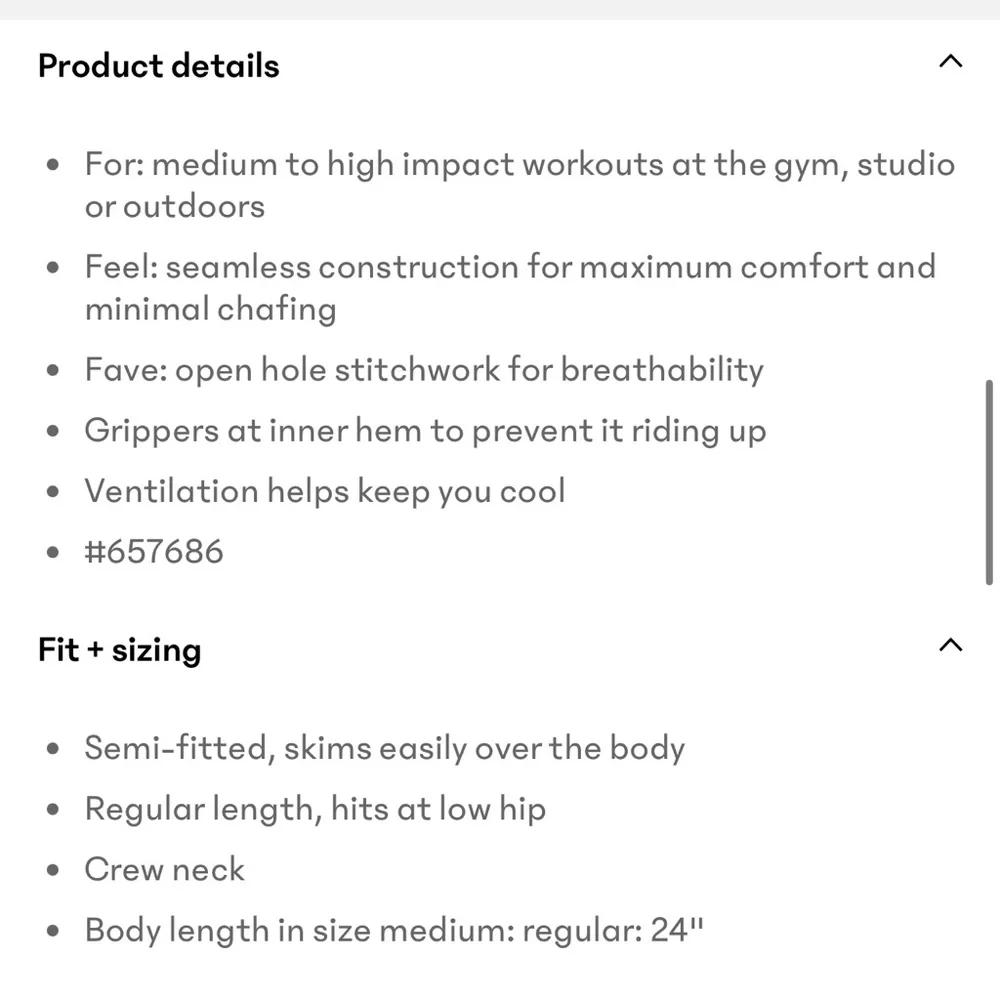The height and width of the screenshot is (1000, 1000).
Task: Select the medium to high impact workouts bullet
Action: pyautogui.click(x=519, y=184)
